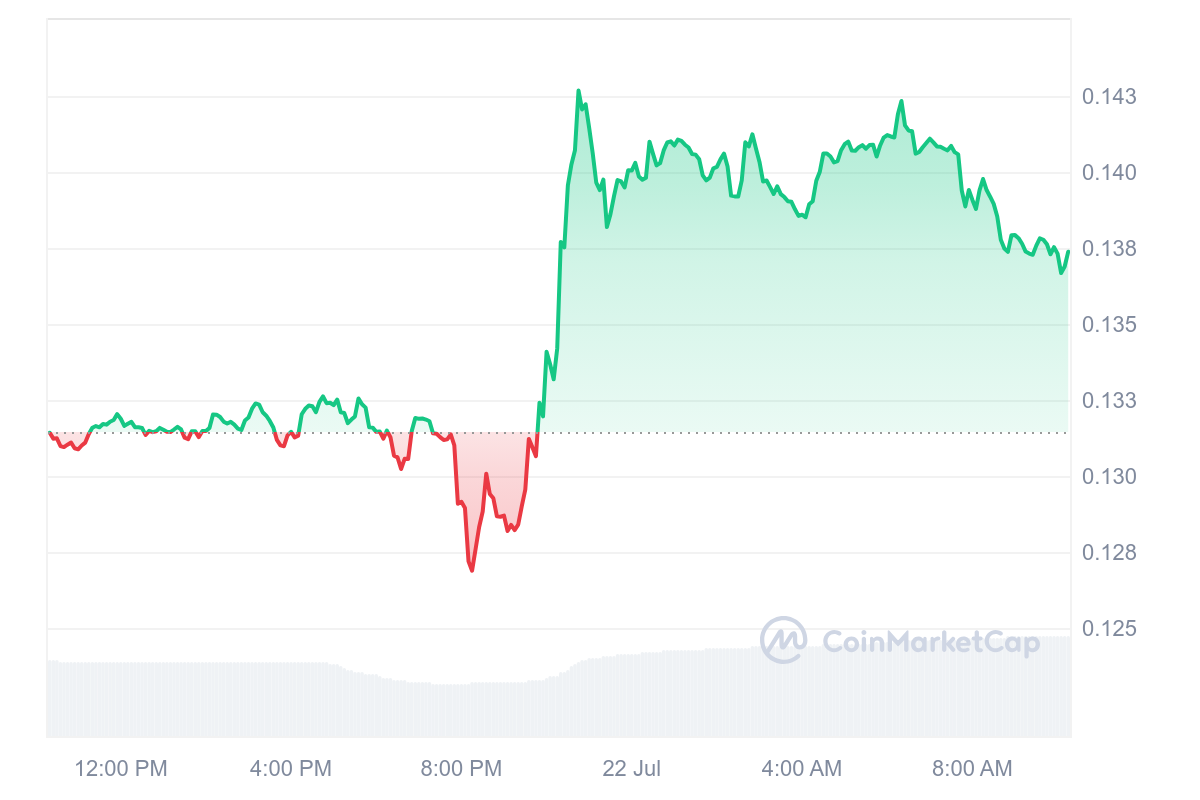
Task: Select the 4:00 AM time axis label
Action: 801,768
